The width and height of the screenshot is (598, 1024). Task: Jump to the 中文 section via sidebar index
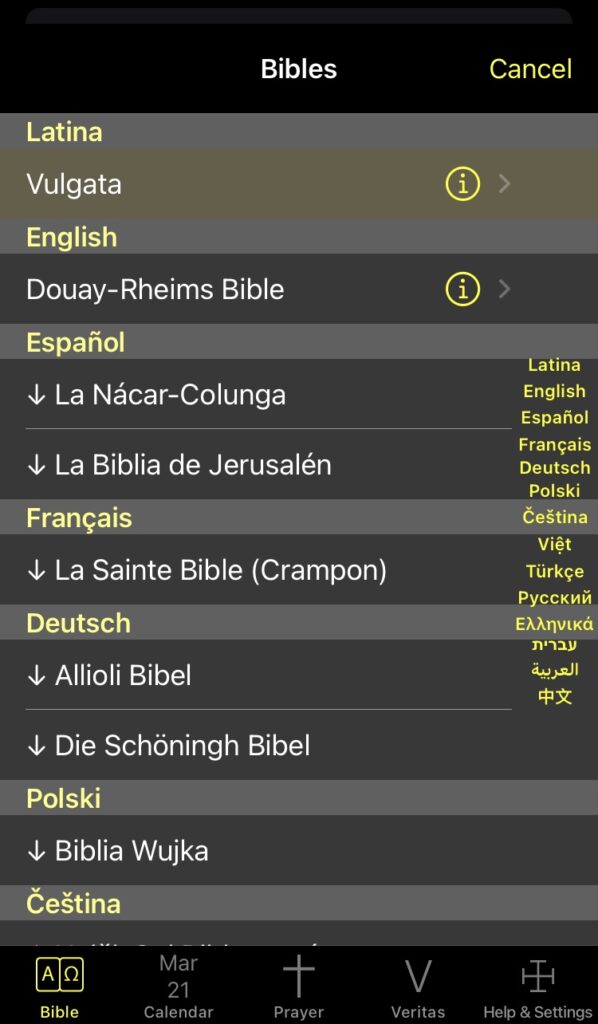(x=555, y=696)
